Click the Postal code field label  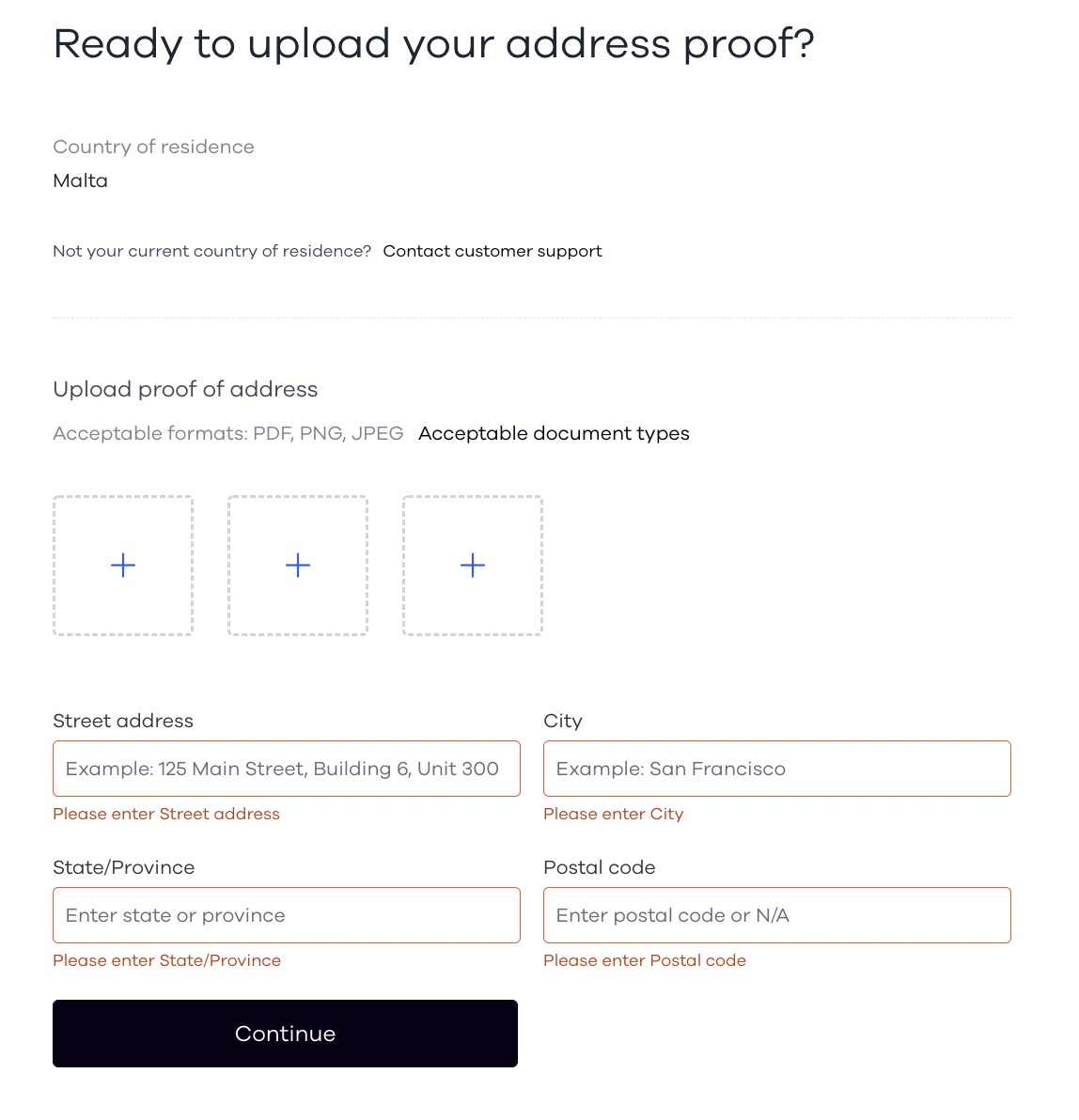(x=600, y=867)
